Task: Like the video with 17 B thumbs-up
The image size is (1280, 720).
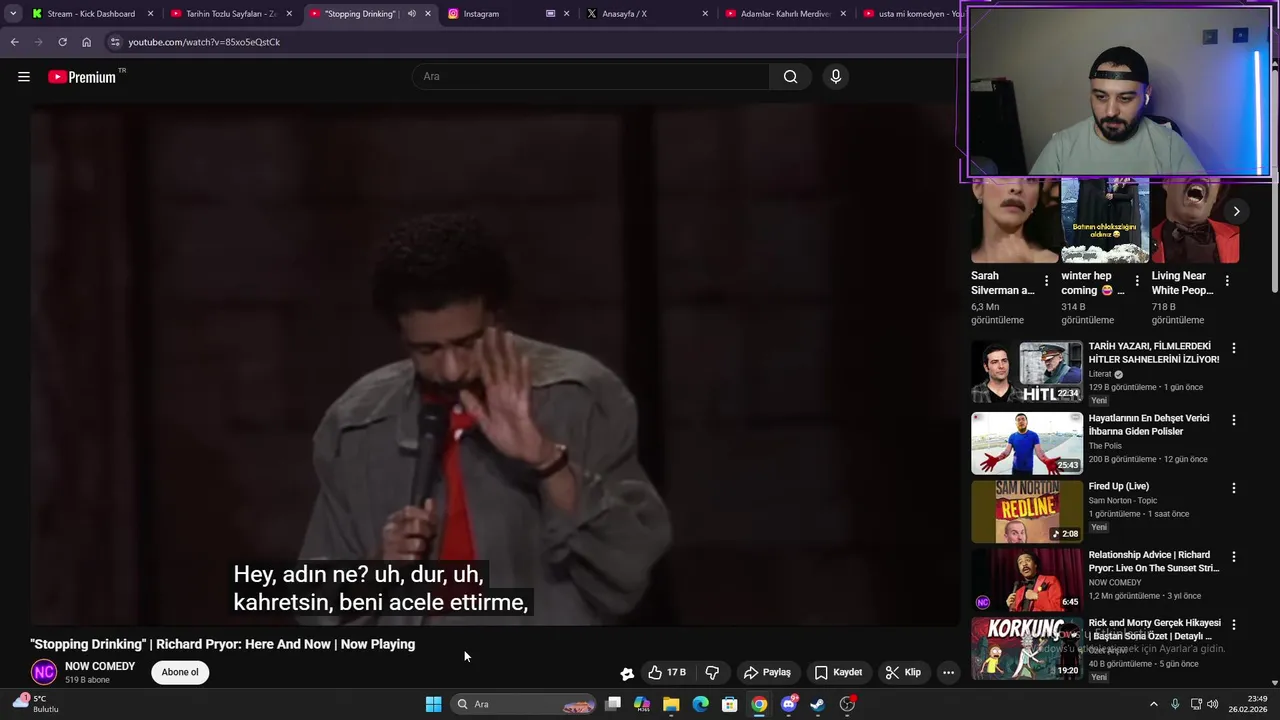Action: pos(667,672)
